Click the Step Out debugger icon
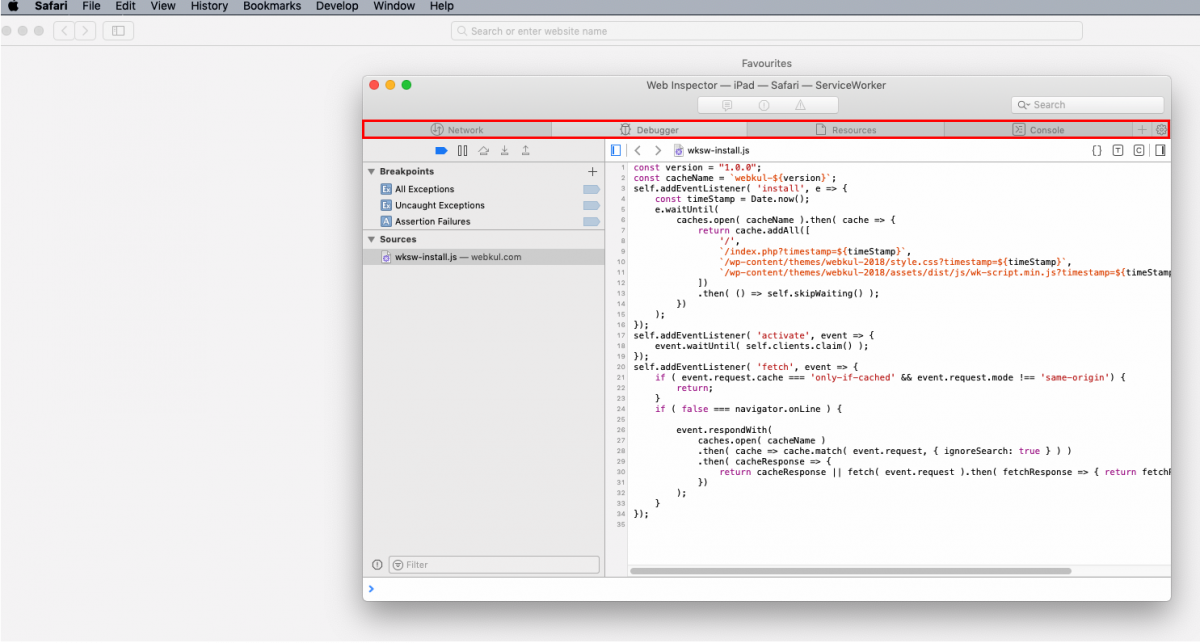The height and width of the screenshot is (643, 1200). (526, 151)
